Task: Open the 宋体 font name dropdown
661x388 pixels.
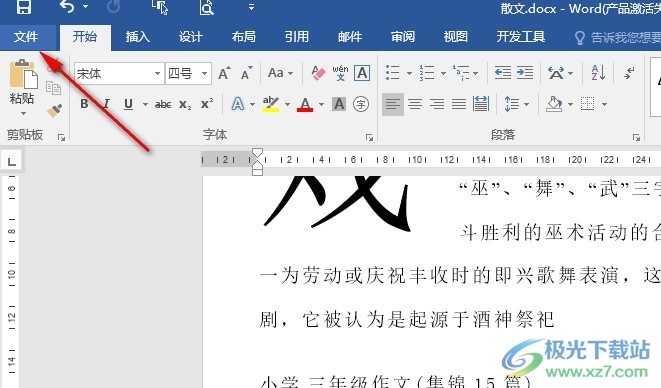Action: coord(157,74)
